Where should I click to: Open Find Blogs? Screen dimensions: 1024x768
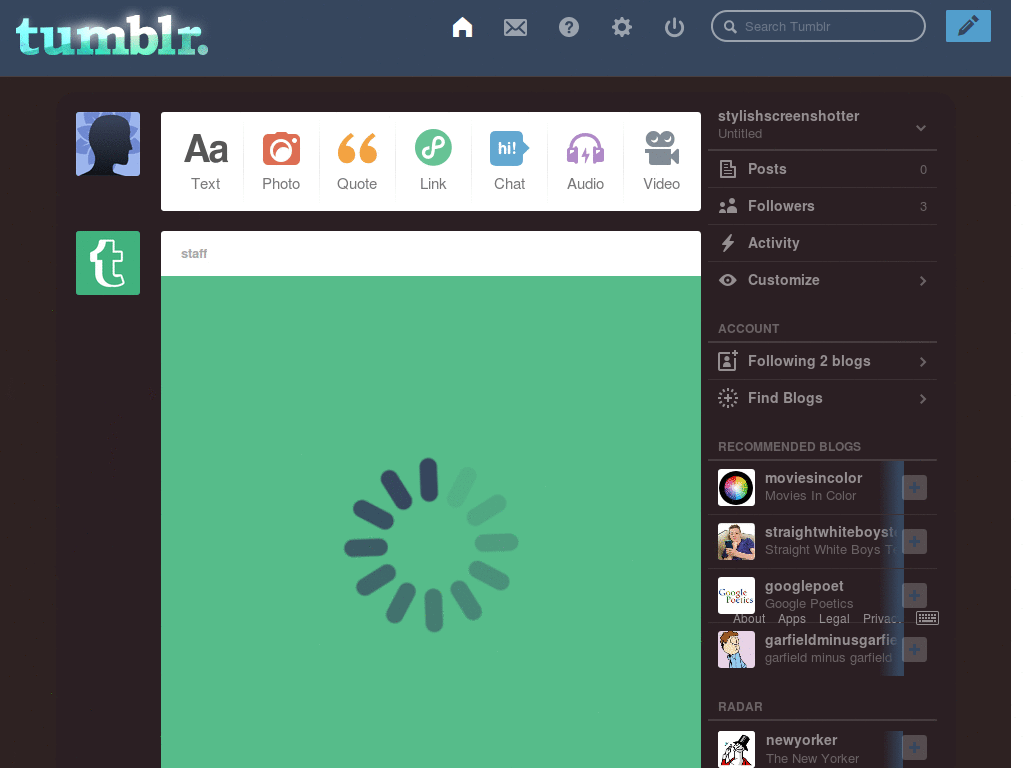tap(822, 398)
